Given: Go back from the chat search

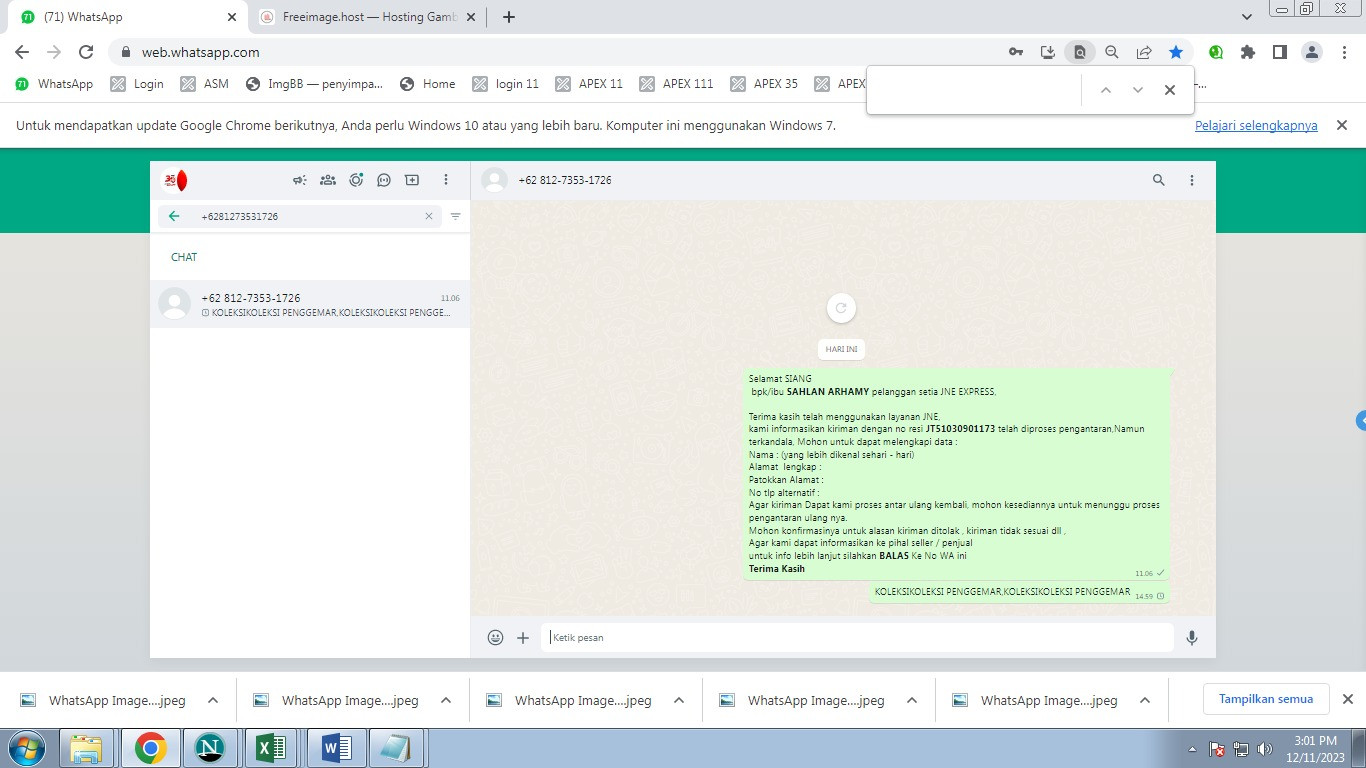Looking at the screenshot, I should click(x=174, y=216).
